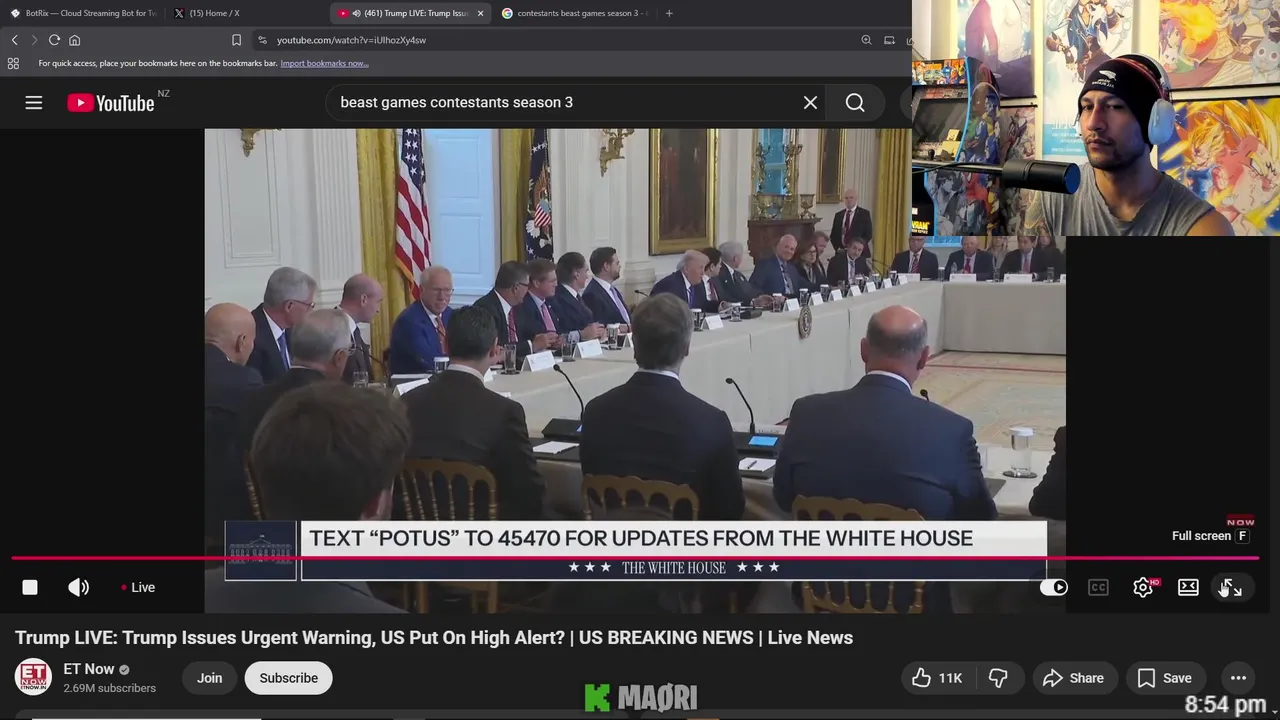Open the browser home page
1280x720 pixels.
tap(74, 40)
